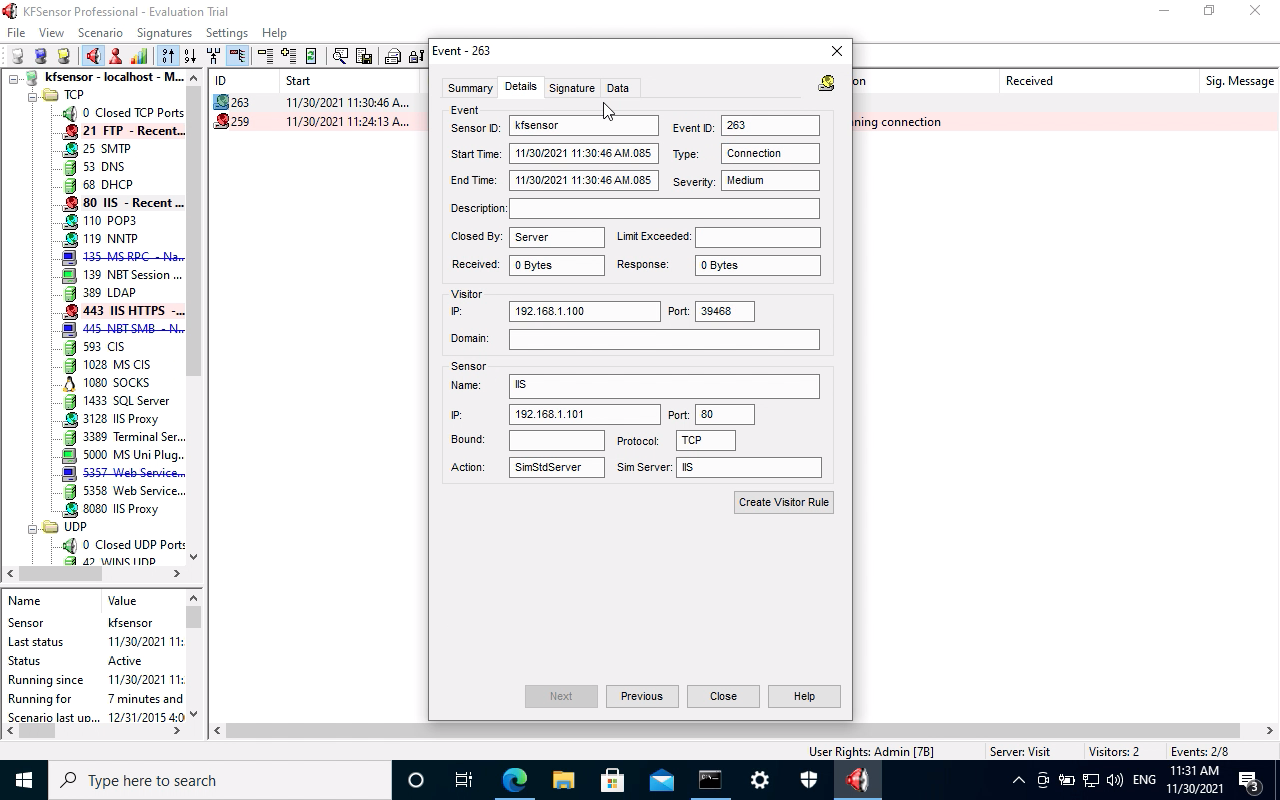The width and height of the screenshot is (1280, 800).
Task: Collapse the kfsensor localhost root node
Action: pos(14,77)
